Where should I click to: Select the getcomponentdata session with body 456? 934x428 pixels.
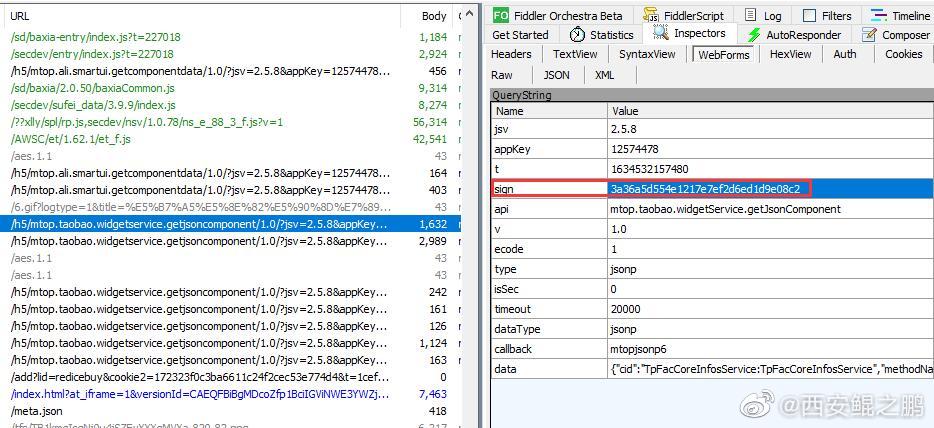point(231,71)
